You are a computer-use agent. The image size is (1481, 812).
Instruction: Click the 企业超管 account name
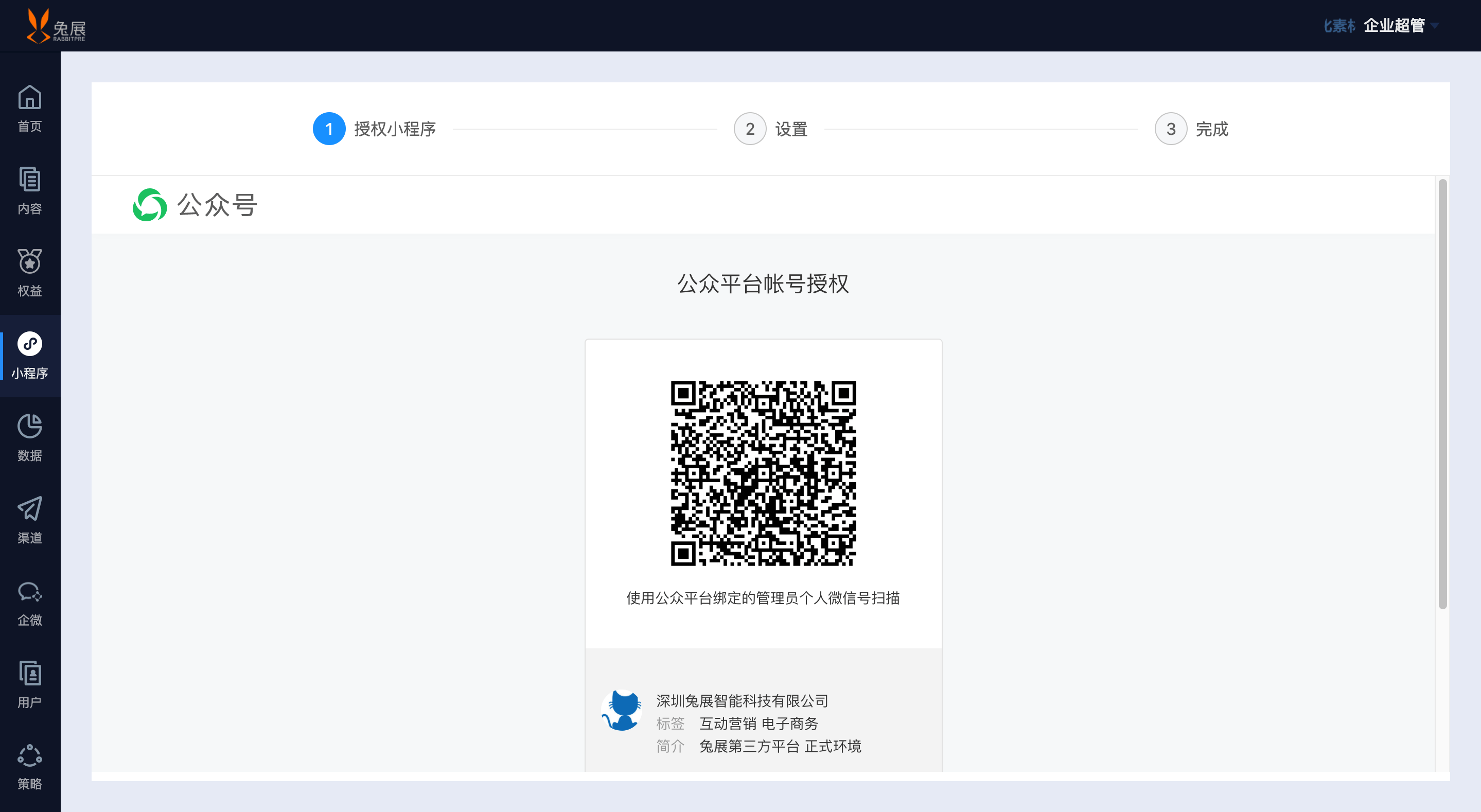pyautogui.click(x=1394, y=26)
